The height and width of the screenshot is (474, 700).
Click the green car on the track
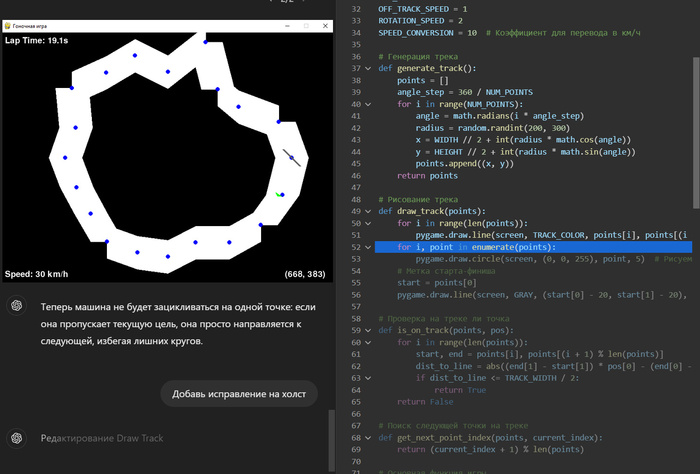coord(278,194)
